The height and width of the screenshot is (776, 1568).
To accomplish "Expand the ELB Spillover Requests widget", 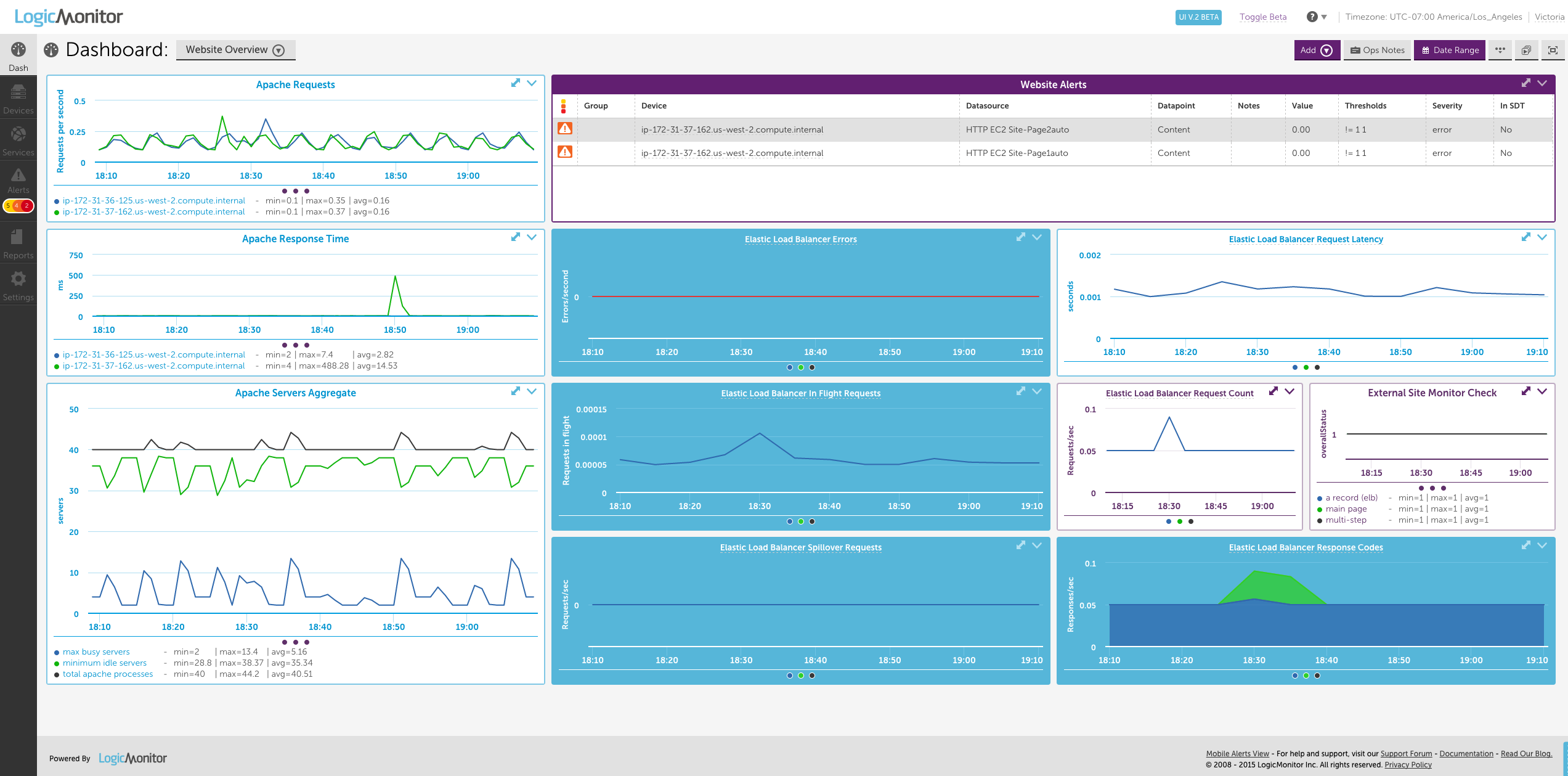I will pos(1021,545).
